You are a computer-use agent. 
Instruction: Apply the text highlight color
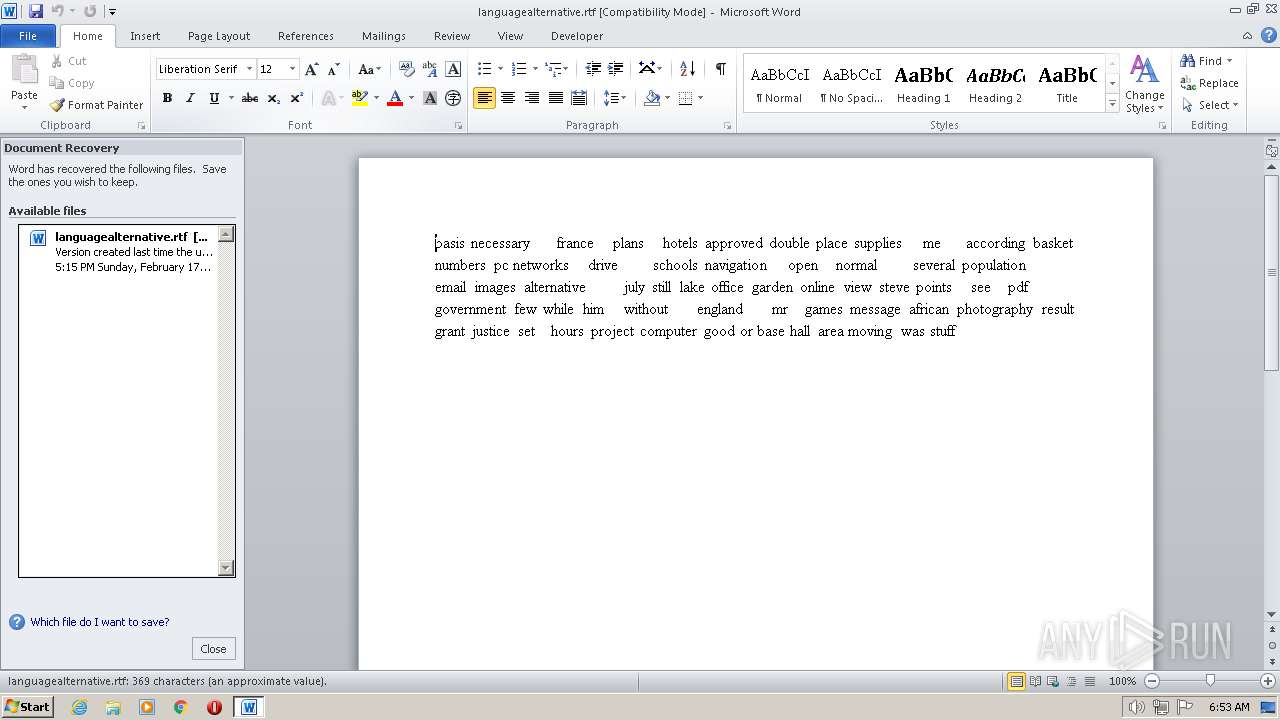coord(360,98)
